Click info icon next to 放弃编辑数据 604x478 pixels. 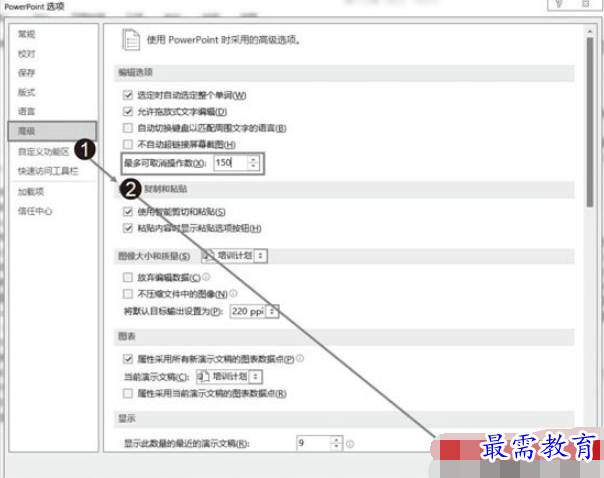point(206,277)
